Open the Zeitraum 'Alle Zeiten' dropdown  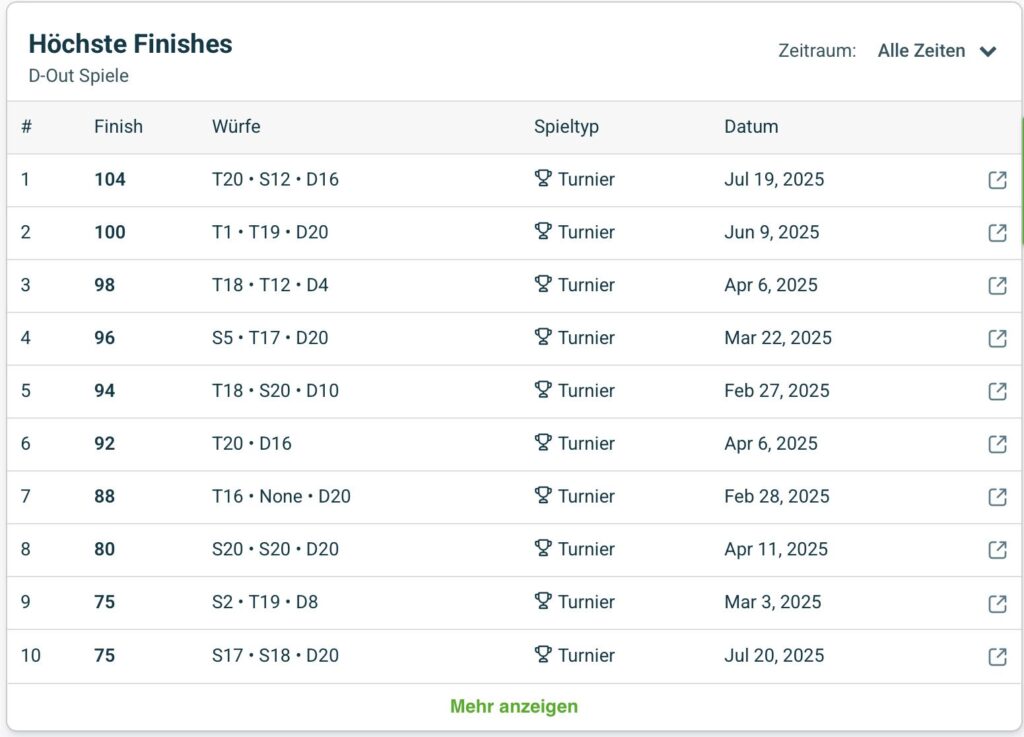tap(921, 51)
